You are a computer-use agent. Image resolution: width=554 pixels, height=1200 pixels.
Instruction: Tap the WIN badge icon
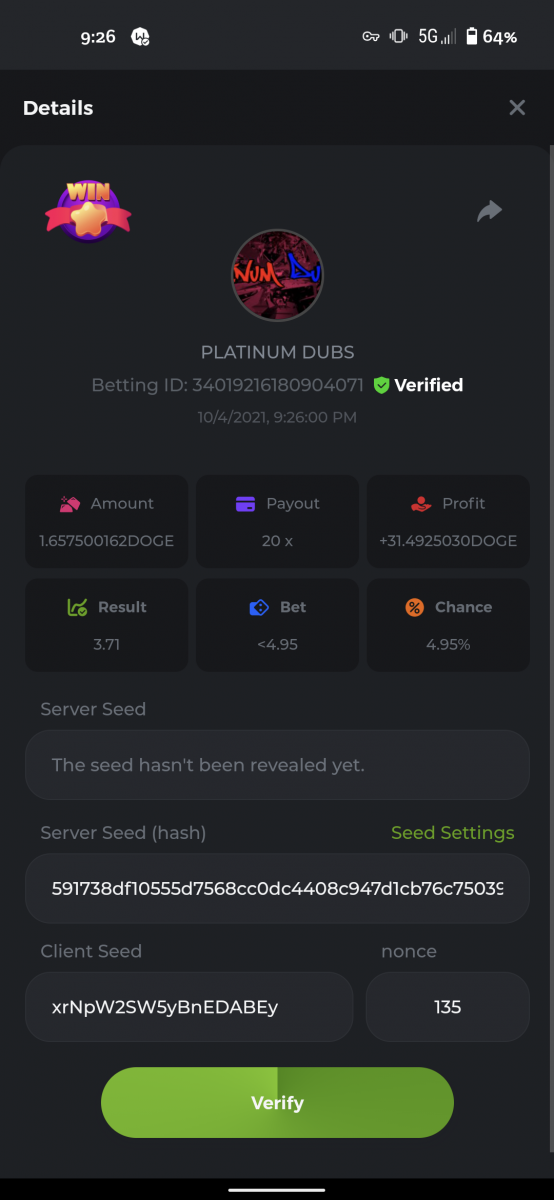coord(88,210)
